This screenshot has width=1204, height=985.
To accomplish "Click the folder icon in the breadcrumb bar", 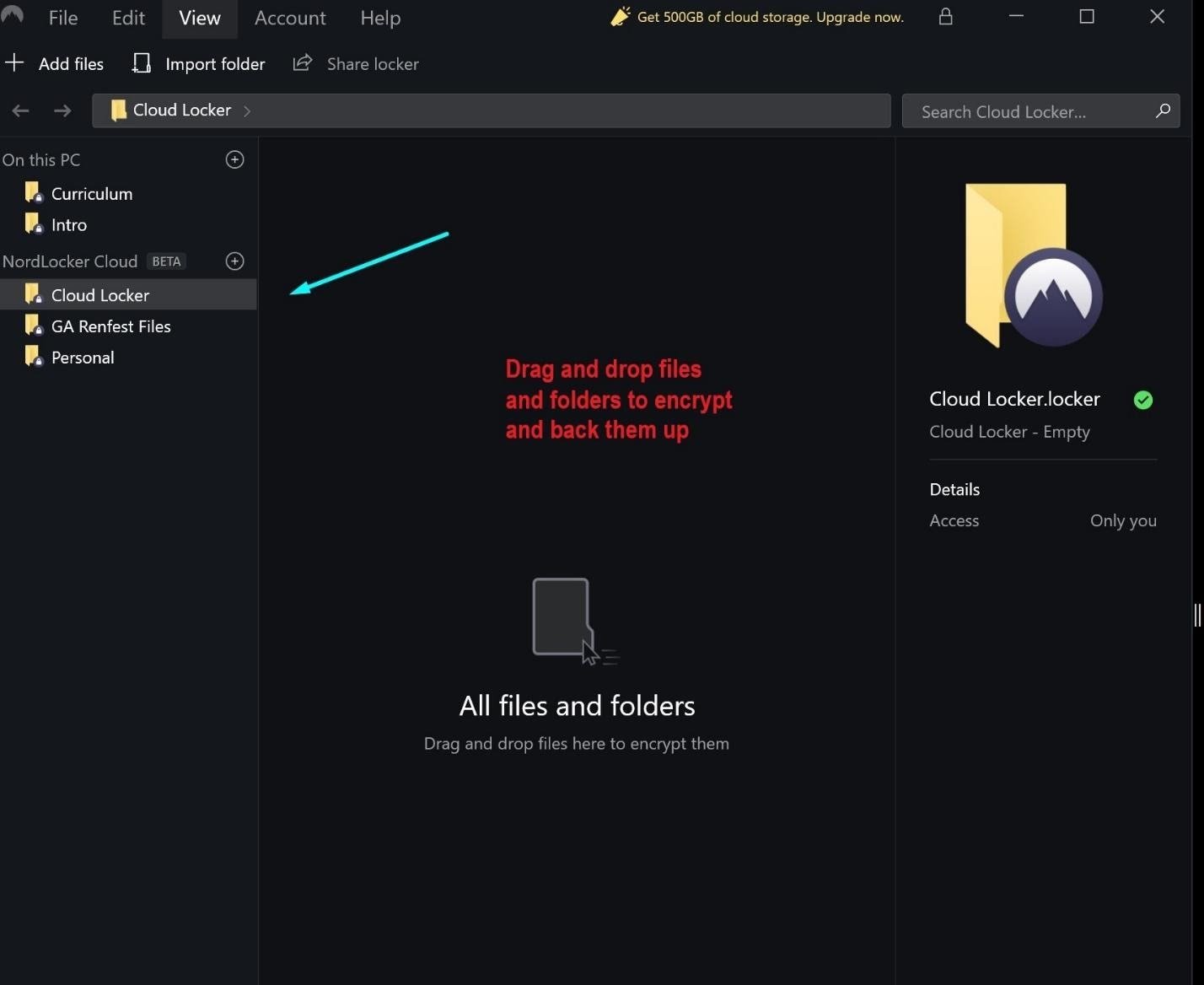I will point(119,110).
